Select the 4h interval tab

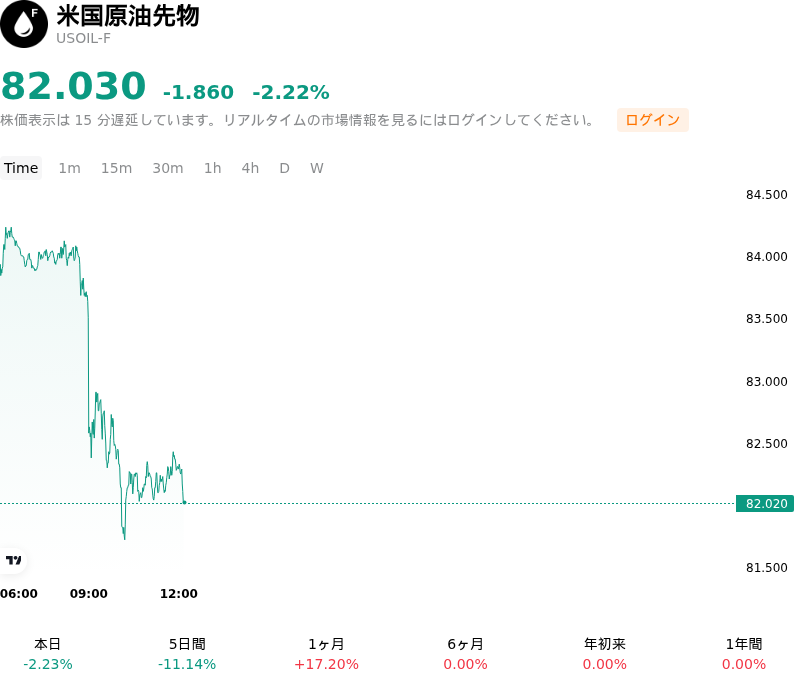click(x=250, y=168)
